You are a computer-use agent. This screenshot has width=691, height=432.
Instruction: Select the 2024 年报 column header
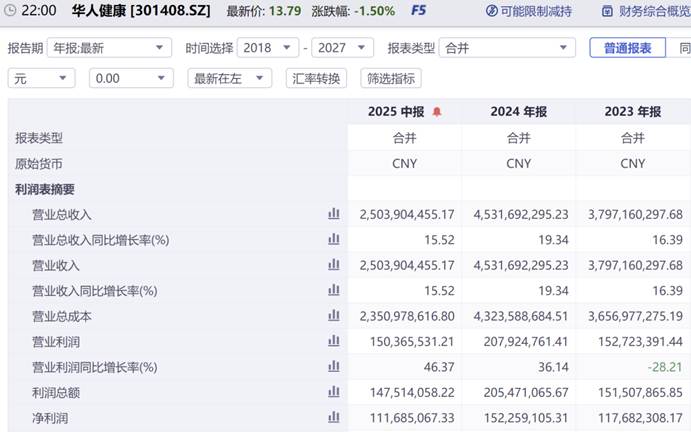(x=518, y=112)
